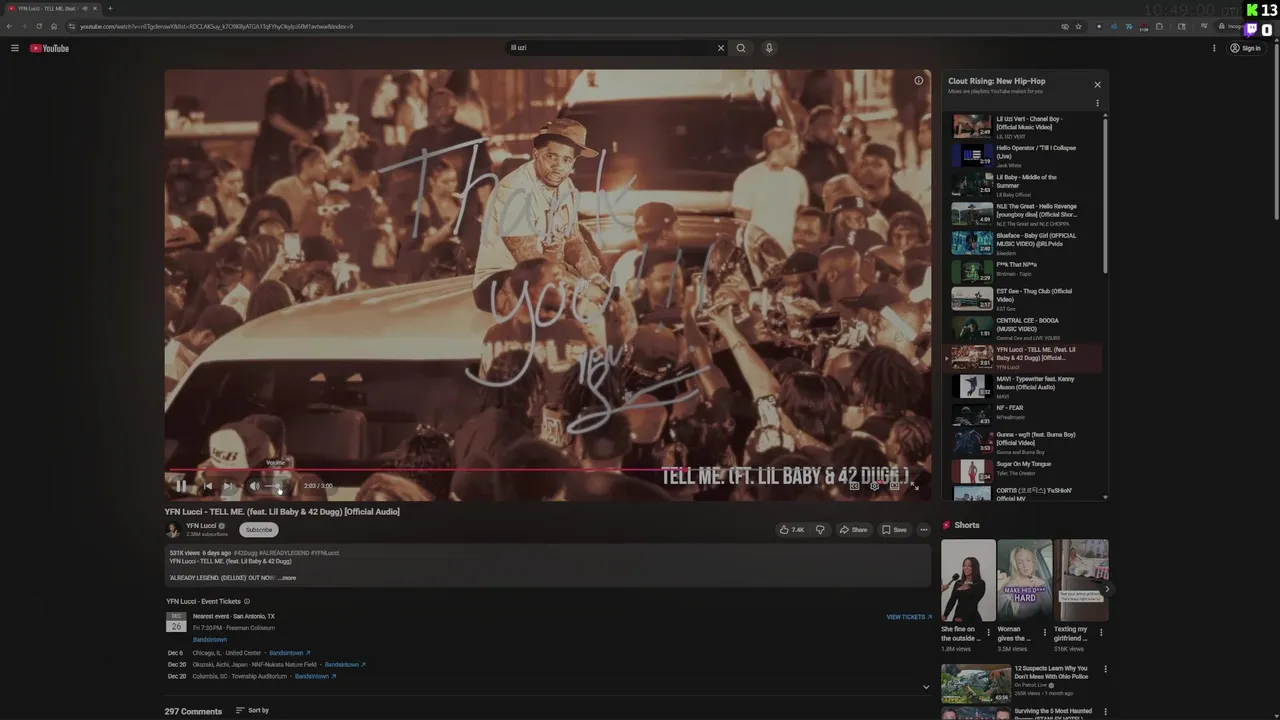Open the YFN Lucci channel avatar

[173, 529]
